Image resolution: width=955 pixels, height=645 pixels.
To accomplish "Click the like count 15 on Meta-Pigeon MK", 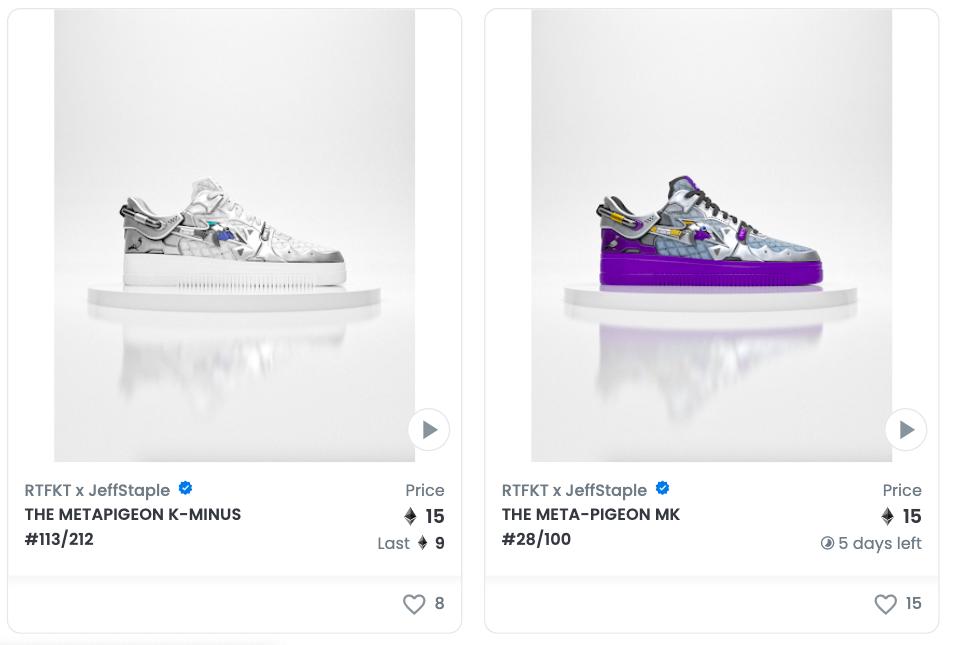I will [913, 604].
